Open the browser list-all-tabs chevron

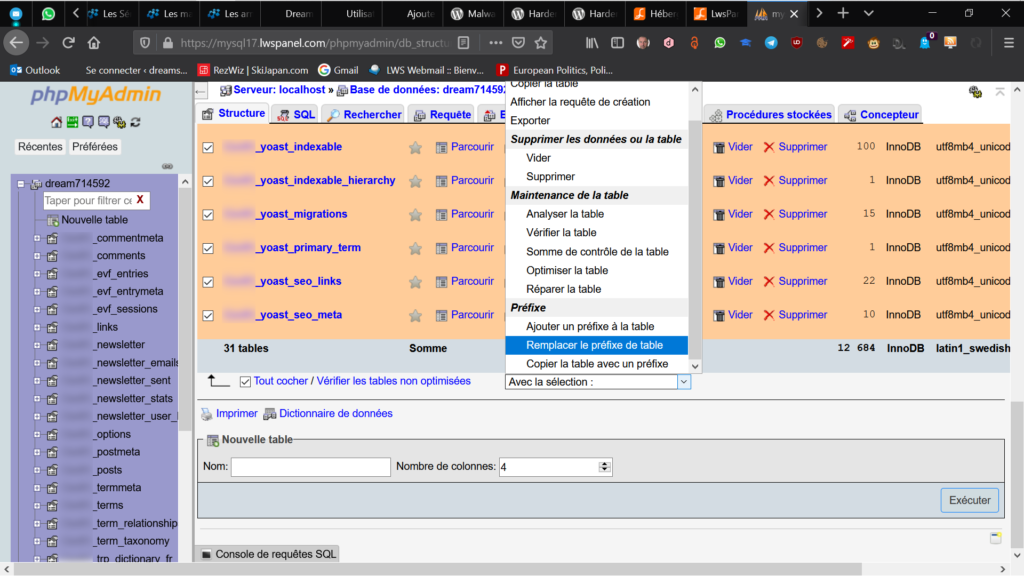(x=869, y=13)
